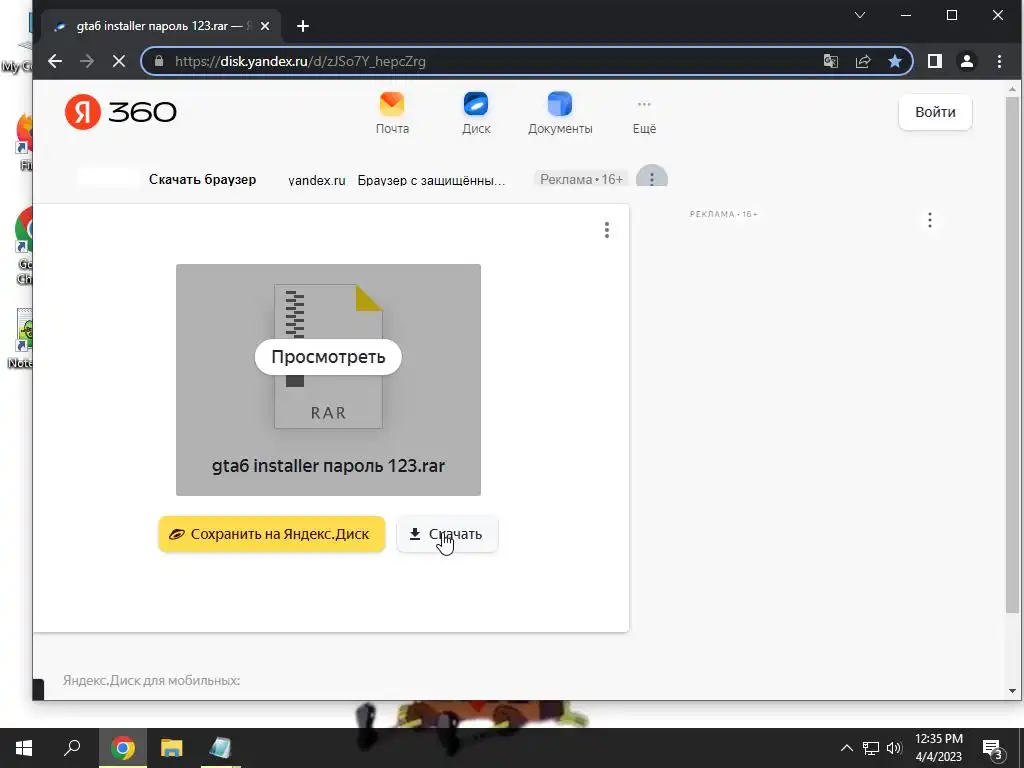The height and width of the screenshot is (768, 1024).
Task: Click Сохранить на Яндекс.Диск button
Action: [x=272, y=534]
